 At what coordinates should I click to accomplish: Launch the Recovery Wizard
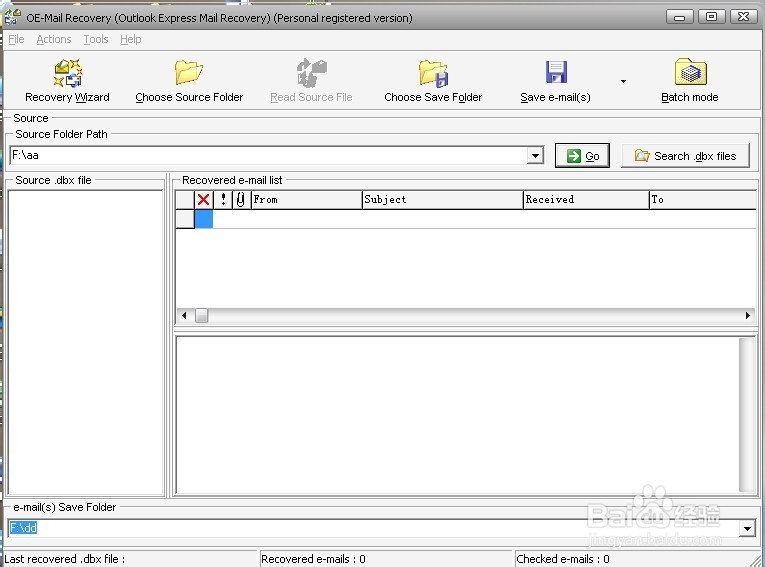[x=67, y=81]
